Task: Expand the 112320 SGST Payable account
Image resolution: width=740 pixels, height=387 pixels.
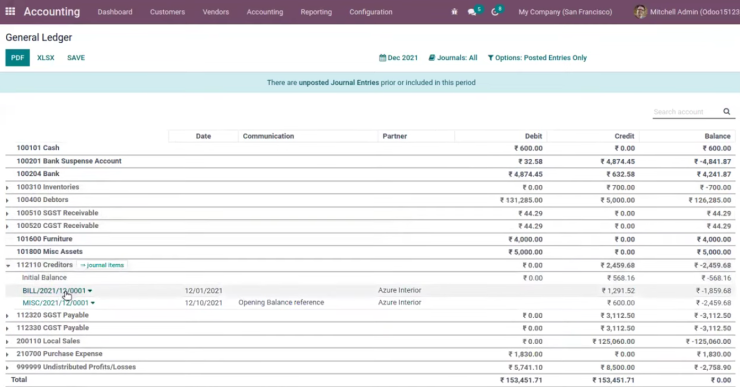Action: tap(8, 316)
